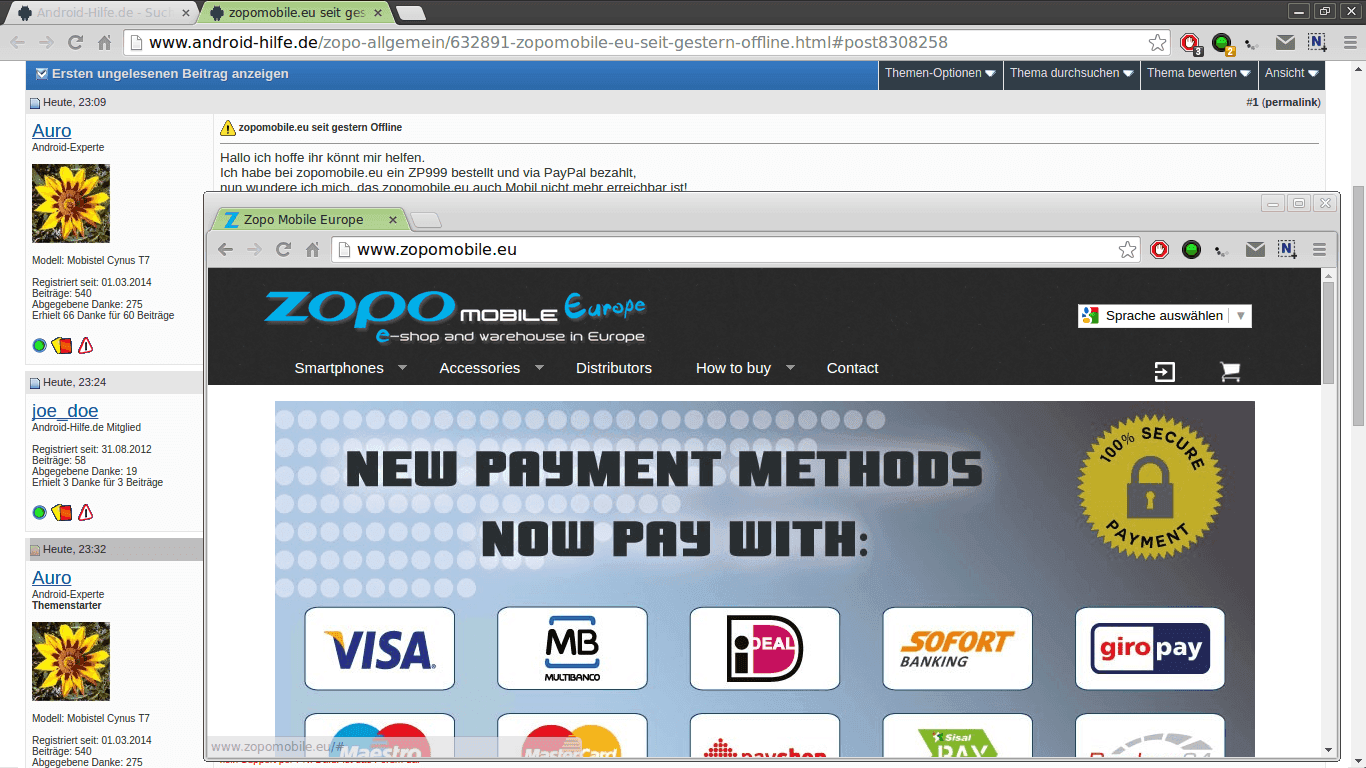Screen dimensions: 1366x768
Task: Open Chrome menu in Zopo window
Action: pyautogui.click(x=1319, y=249)
